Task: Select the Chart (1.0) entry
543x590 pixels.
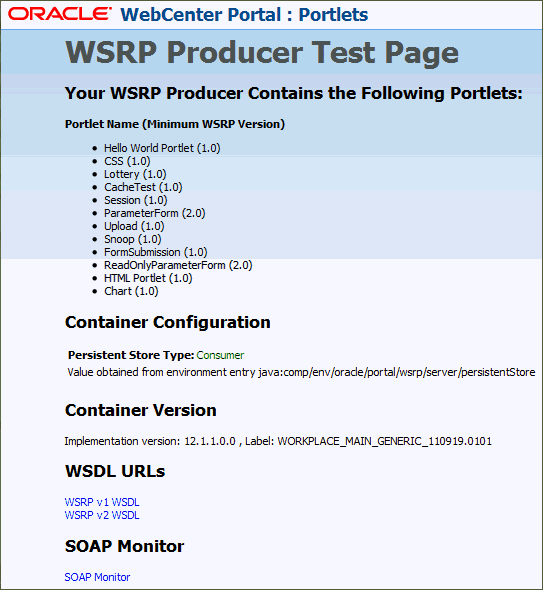Action: (x=131, y=291)
